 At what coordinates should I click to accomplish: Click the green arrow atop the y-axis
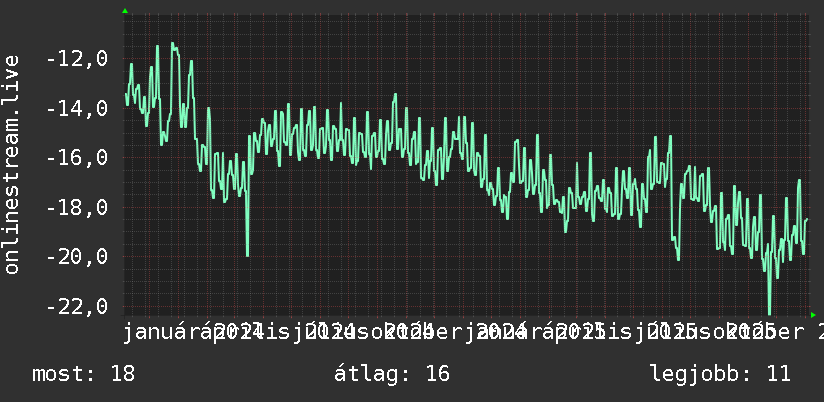[x=125, y=11]
